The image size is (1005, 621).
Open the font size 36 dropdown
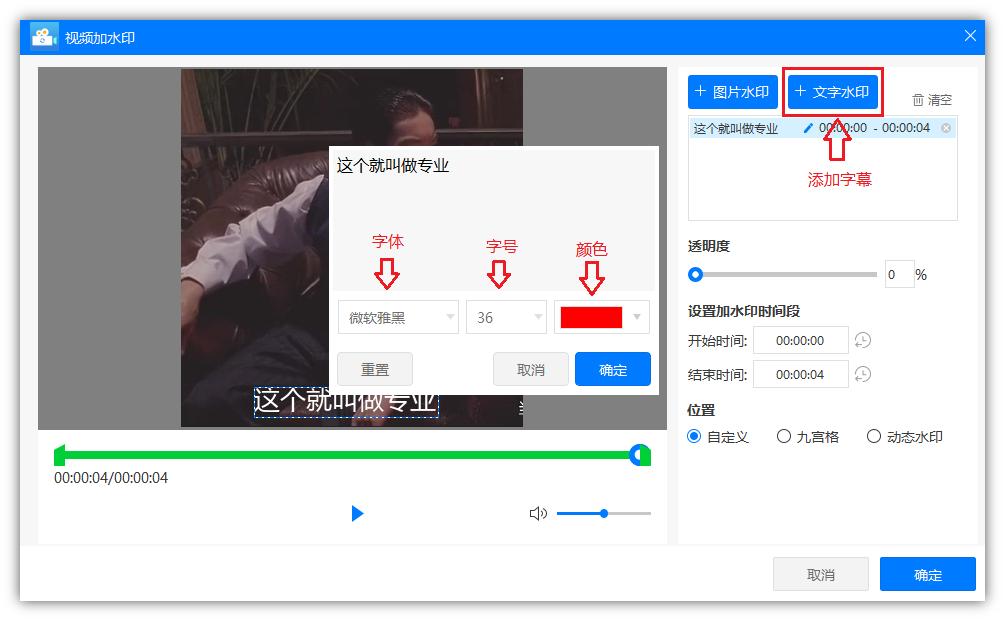(x=506, y=317)
